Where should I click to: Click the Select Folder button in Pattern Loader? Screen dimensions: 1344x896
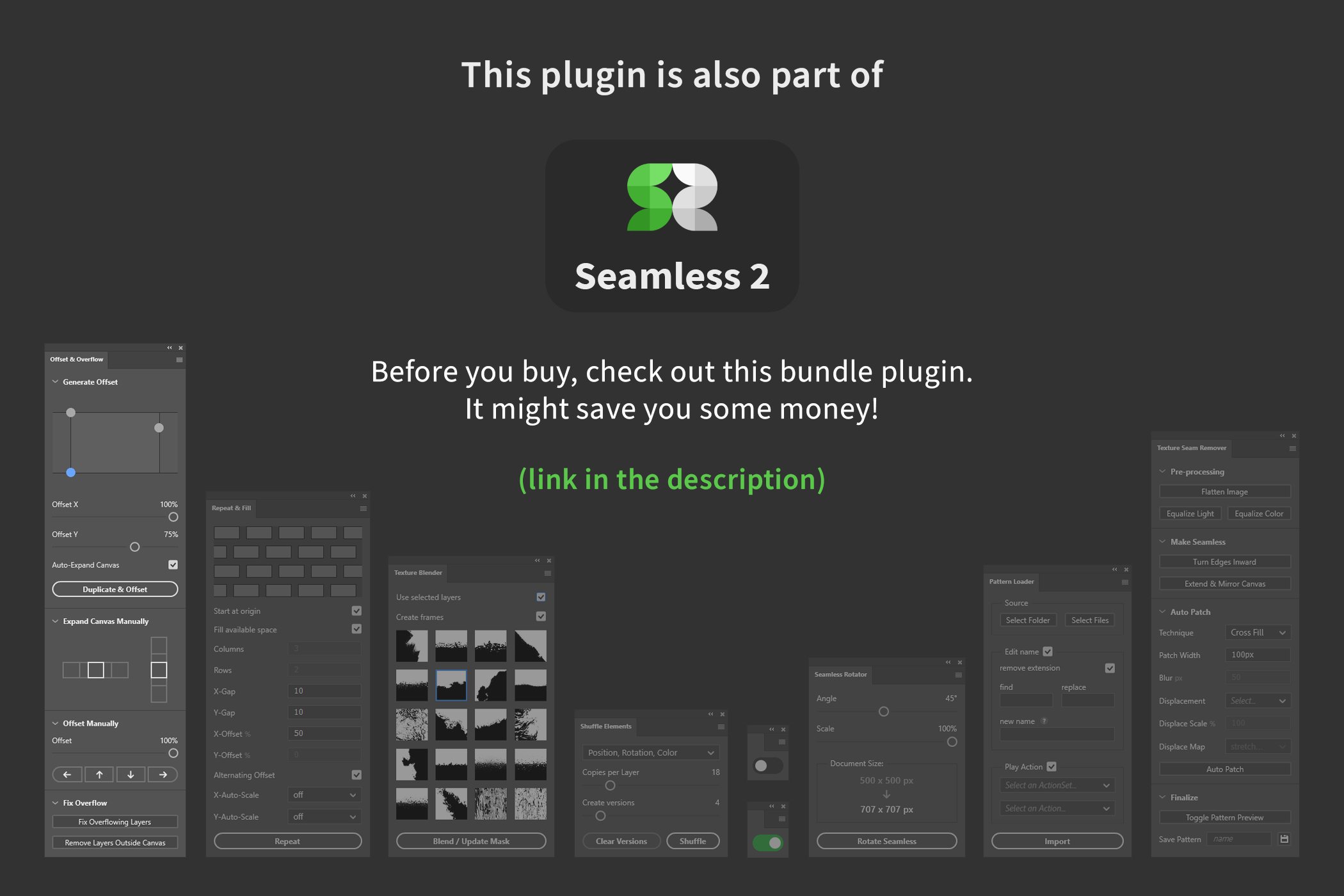pyautogui.click(x=1029, y=620)
